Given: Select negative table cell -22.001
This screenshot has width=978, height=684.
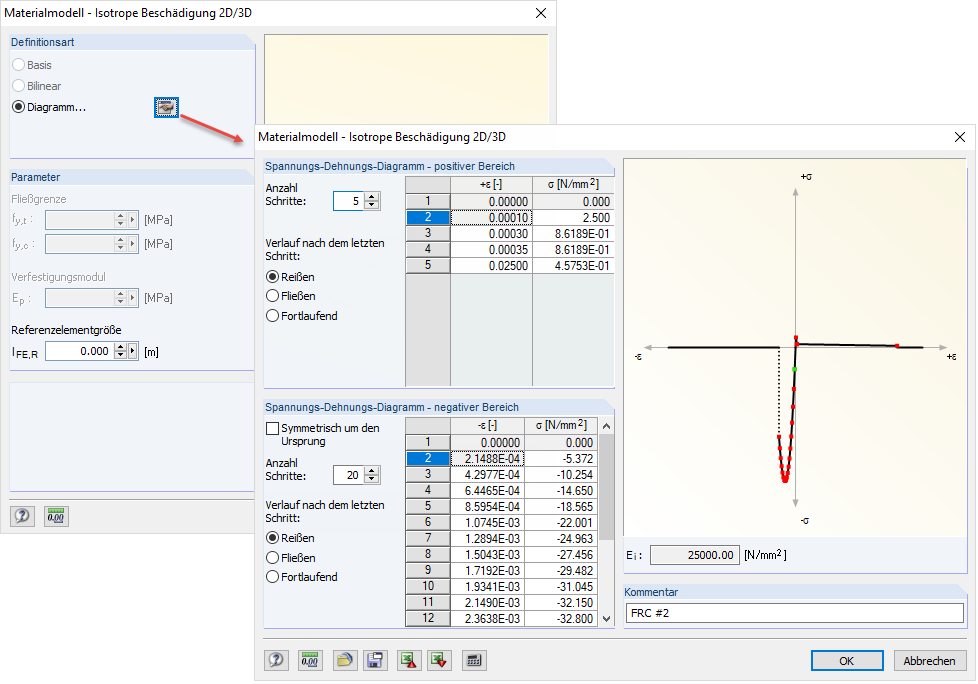Looking at the screenshot, I should tap(561, 523).
